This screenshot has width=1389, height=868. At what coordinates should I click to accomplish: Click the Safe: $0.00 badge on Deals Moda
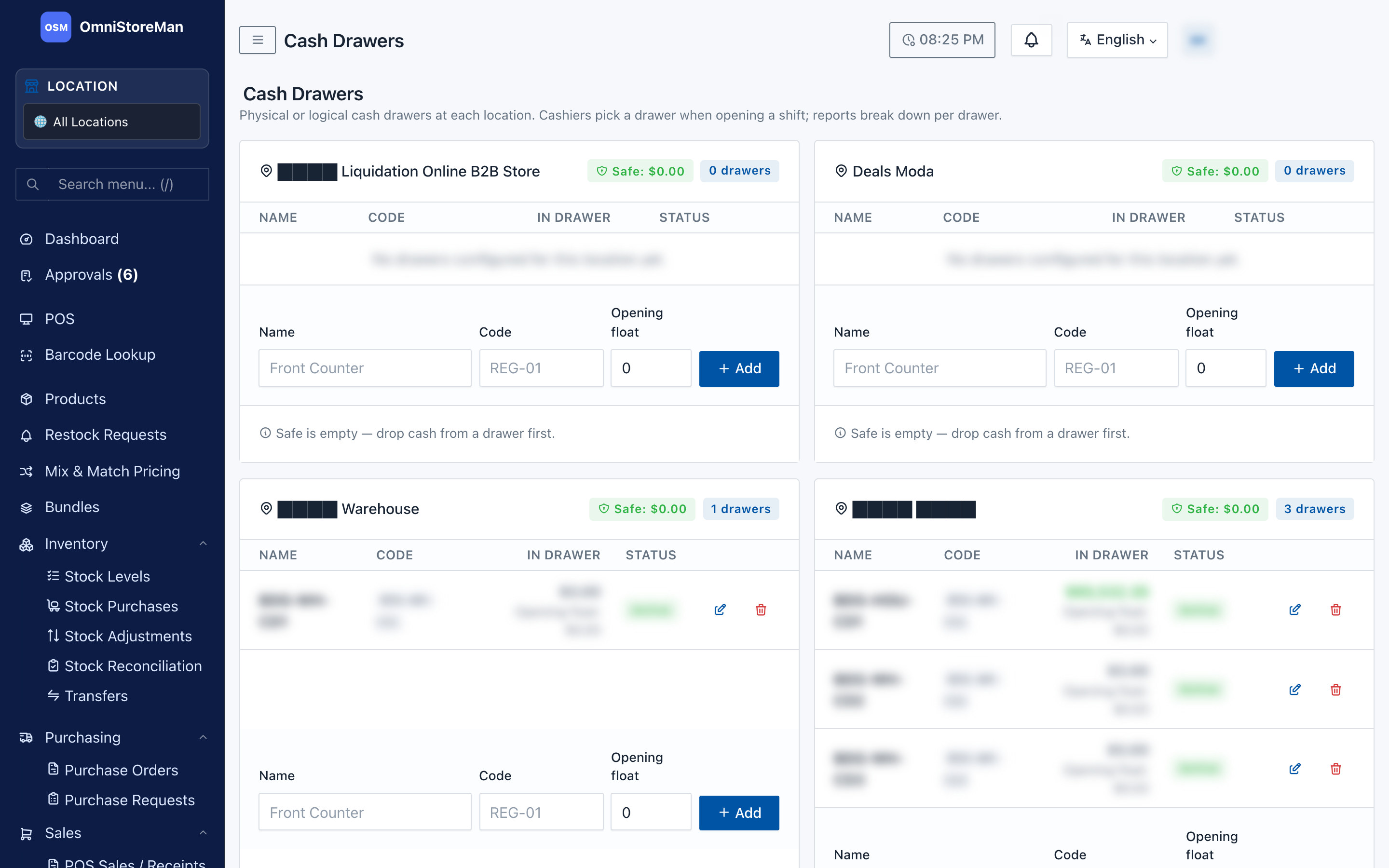[x=1214, y=171]
